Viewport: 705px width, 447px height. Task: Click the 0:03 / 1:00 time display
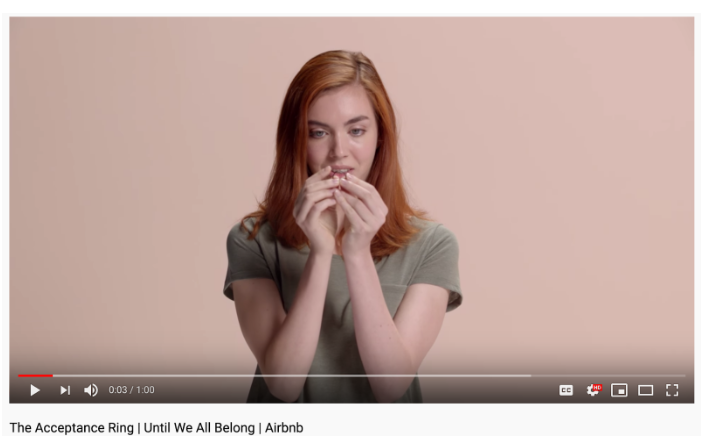coord(131,390)
